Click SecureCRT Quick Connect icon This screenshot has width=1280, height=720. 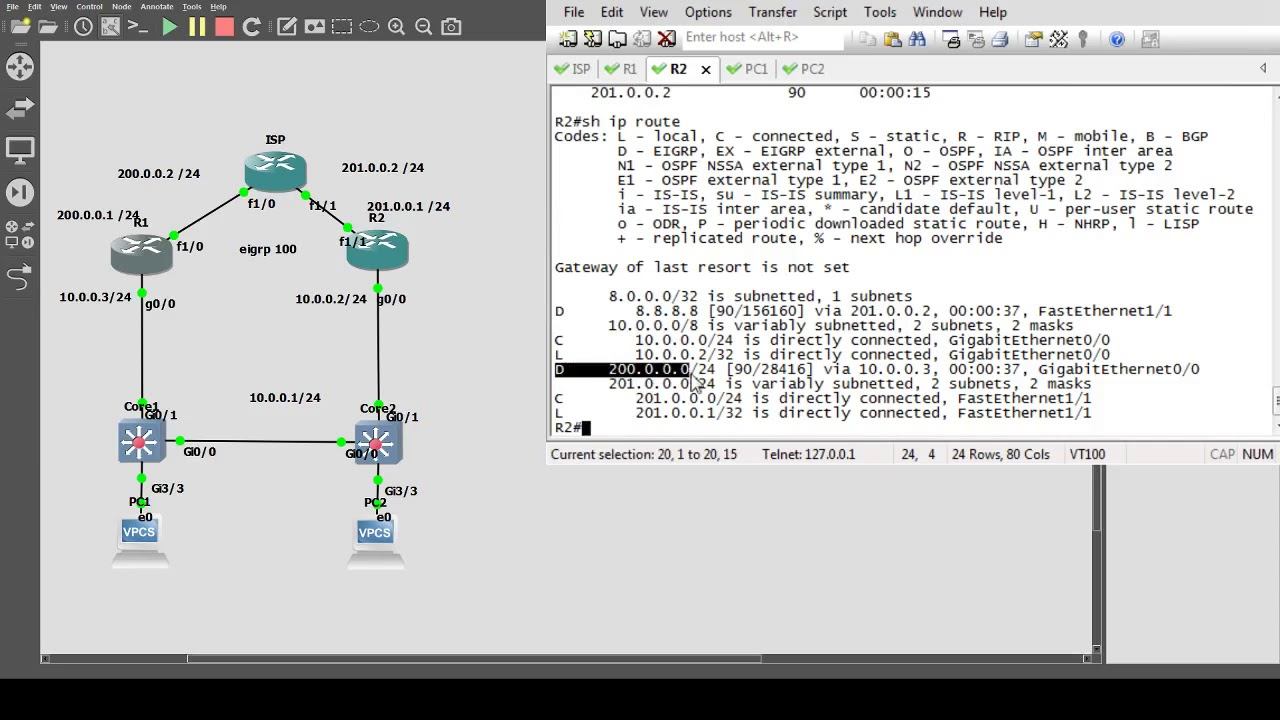pyautogui.click(x=592, y=39)
